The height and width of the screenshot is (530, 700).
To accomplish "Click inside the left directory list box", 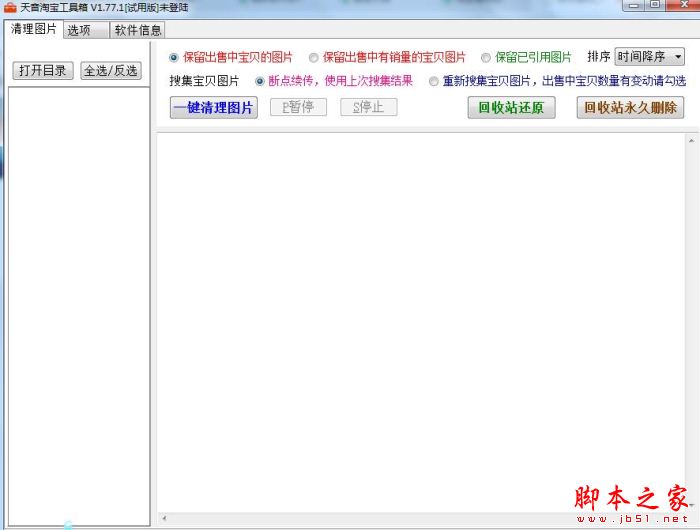I will tap(79, 306).
